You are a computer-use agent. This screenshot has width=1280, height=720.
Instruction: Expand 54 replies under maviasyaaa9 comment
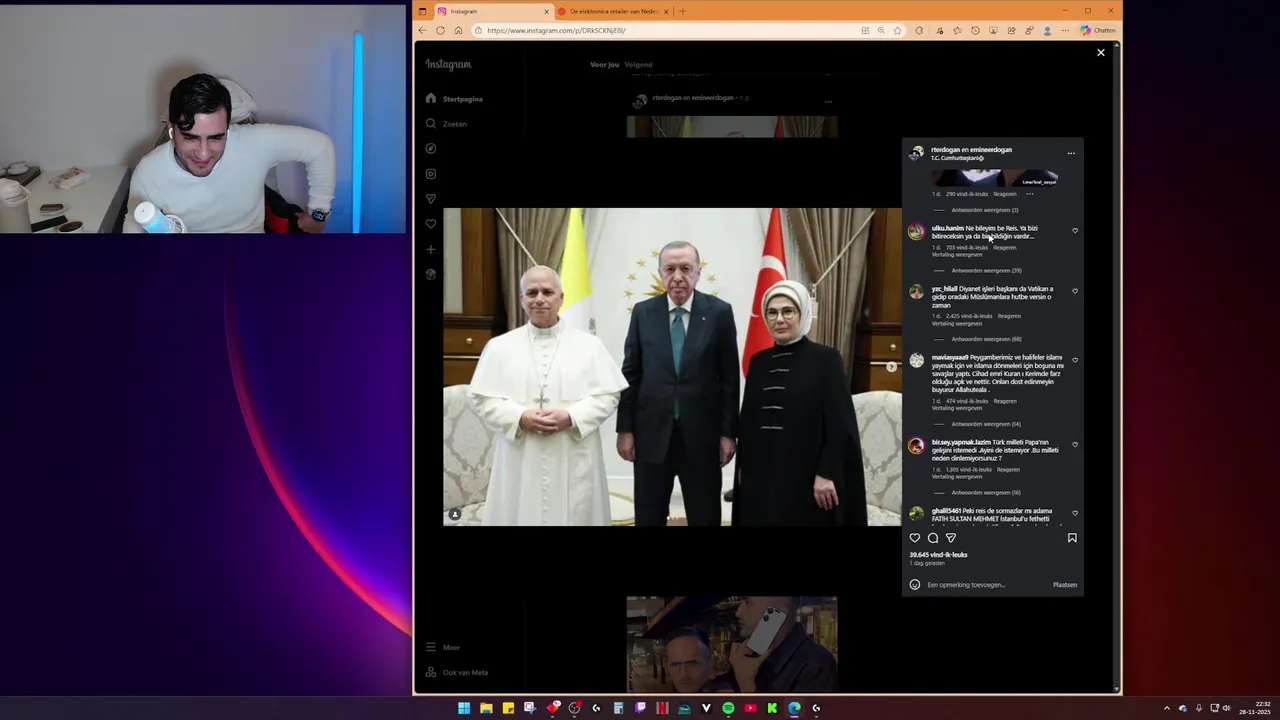[986, 424]
